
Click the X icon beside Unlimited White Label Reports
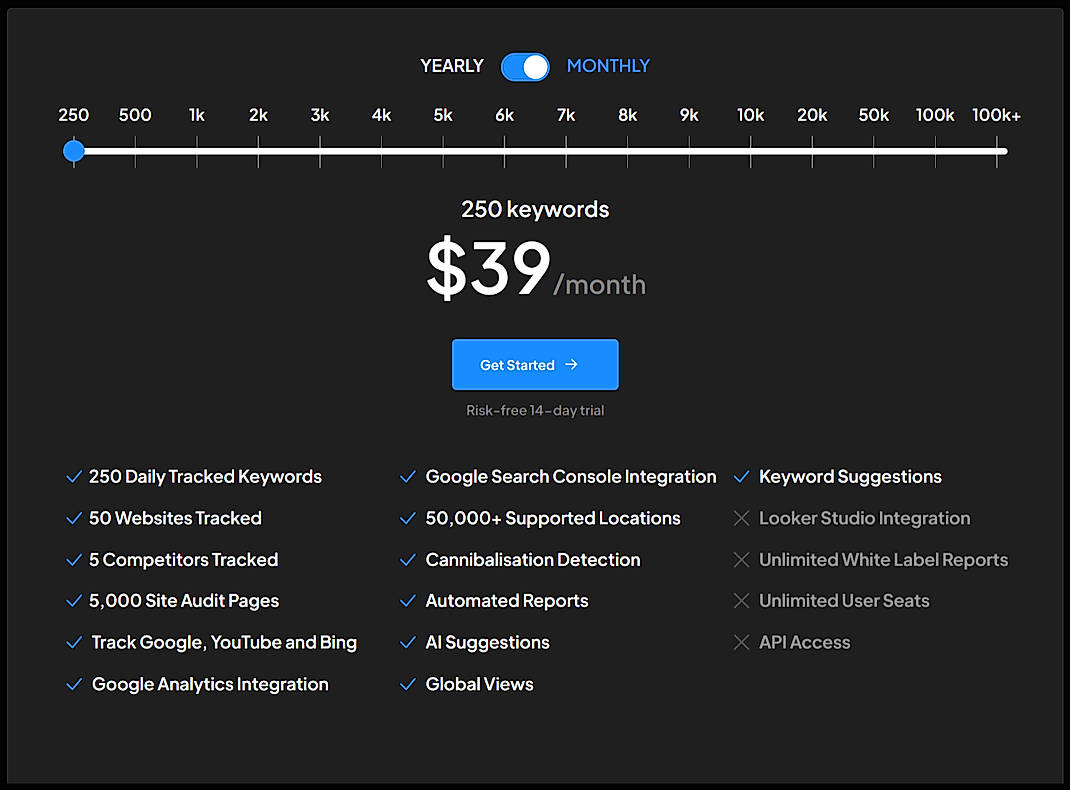pyautogui.click(x=741, y=560)
